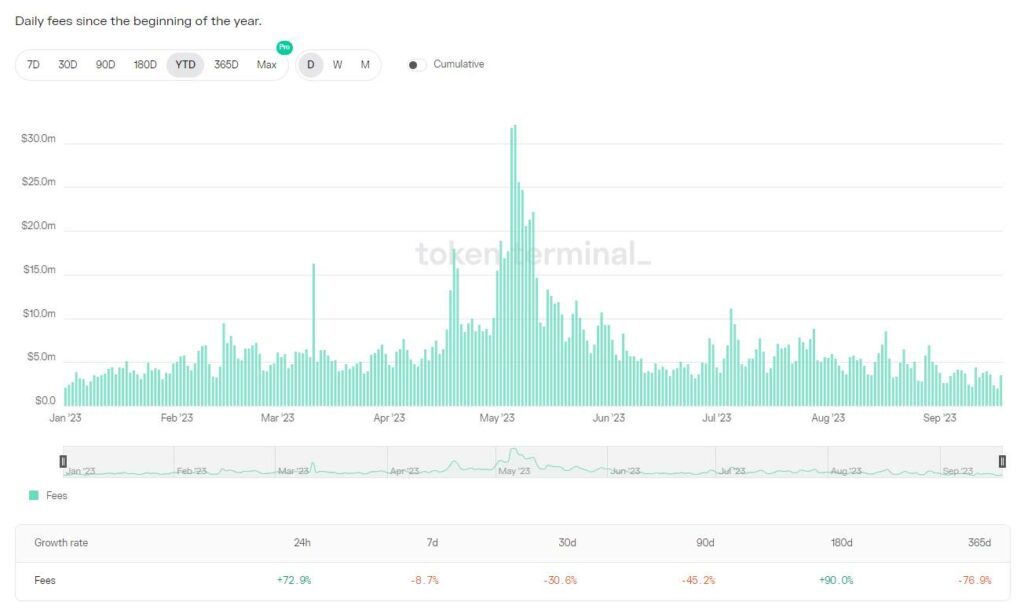Select the YTD range tab
The width and height of the screenshot is (1024, 613).
(x=185, y=65)
